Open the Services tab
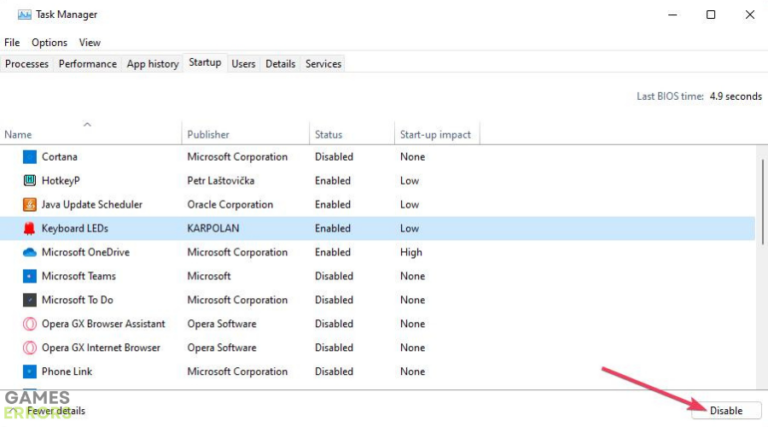This screenshot has width=768, height=427. coord(323,64)
